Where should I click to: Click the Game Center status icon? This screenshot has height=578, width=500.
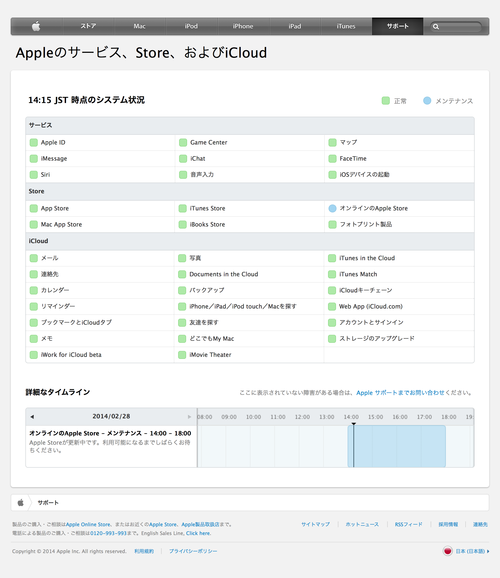point(183,142)
